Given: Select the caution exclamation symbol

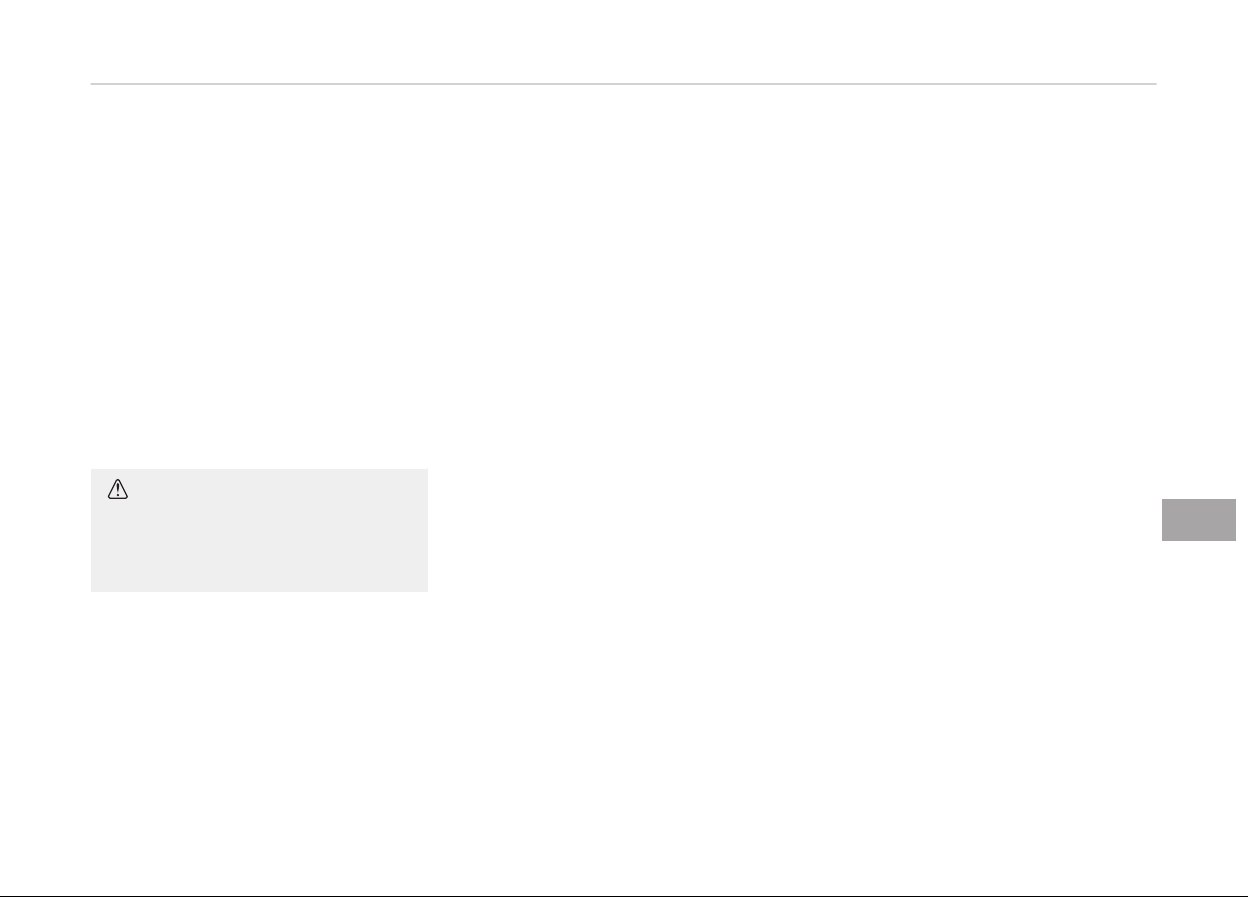Looking at the screenshot, I should coord(119,489).
